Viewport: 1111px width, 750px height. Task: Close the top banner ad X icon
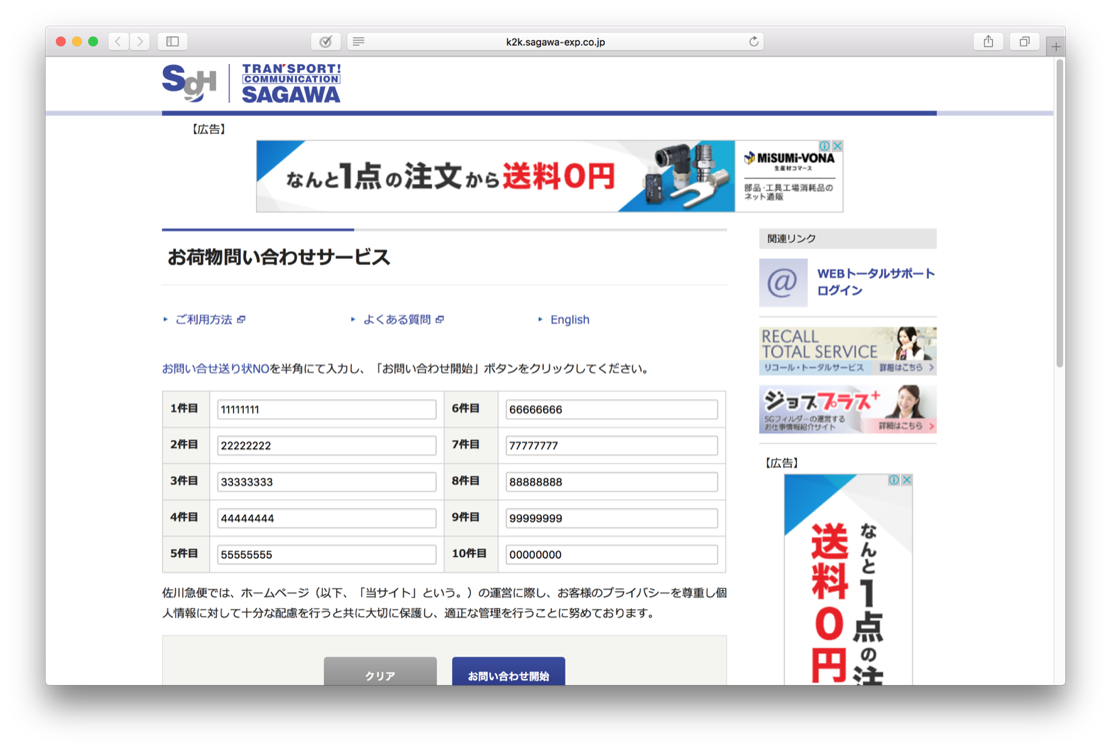pos(837,146)
